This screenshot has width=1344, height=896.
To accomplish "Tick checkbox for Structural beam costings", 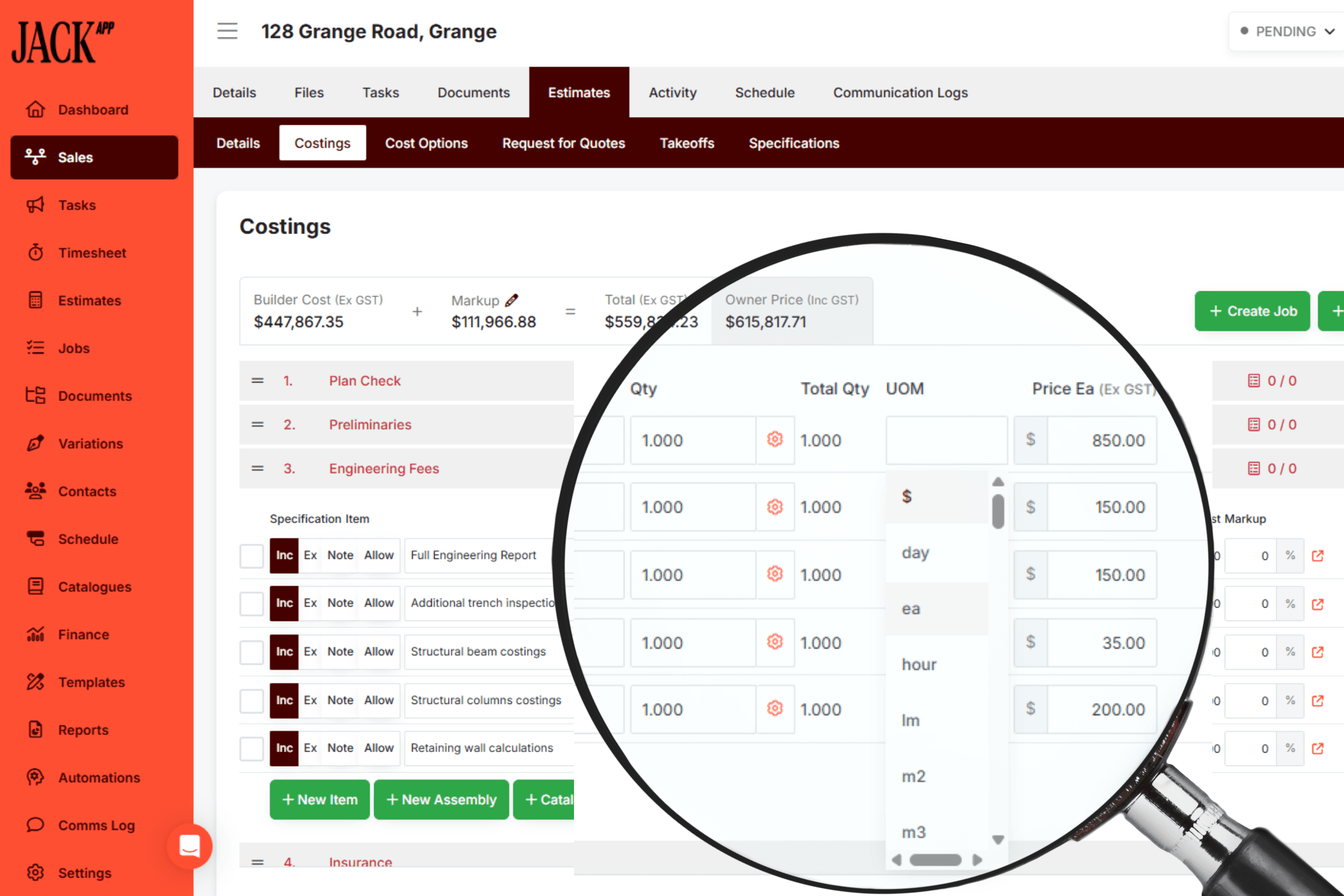I will tap(251, 652).
